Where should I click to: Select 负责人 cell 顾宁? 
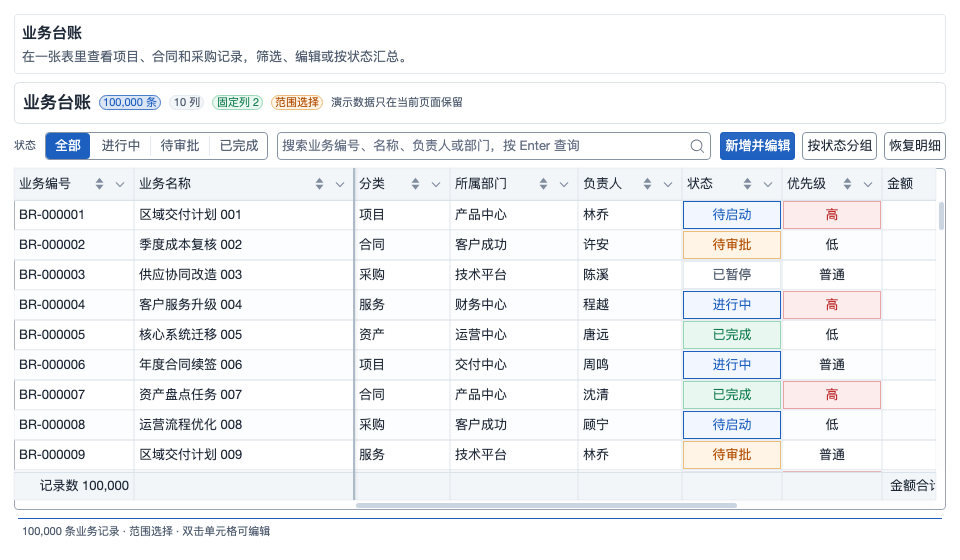click(630, 425)
